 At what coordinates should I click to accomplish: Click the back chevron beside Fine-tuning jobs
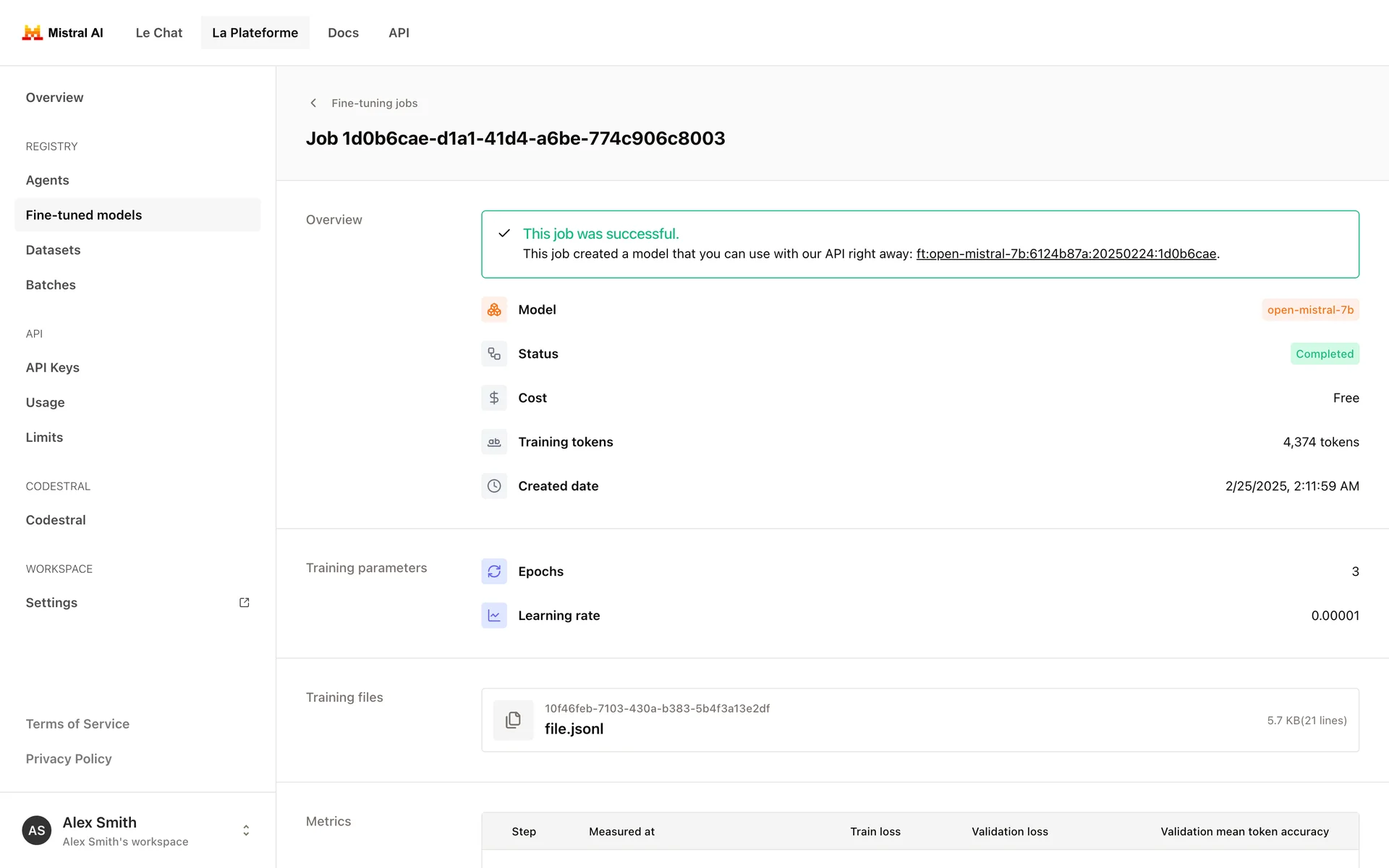point(313,103)
